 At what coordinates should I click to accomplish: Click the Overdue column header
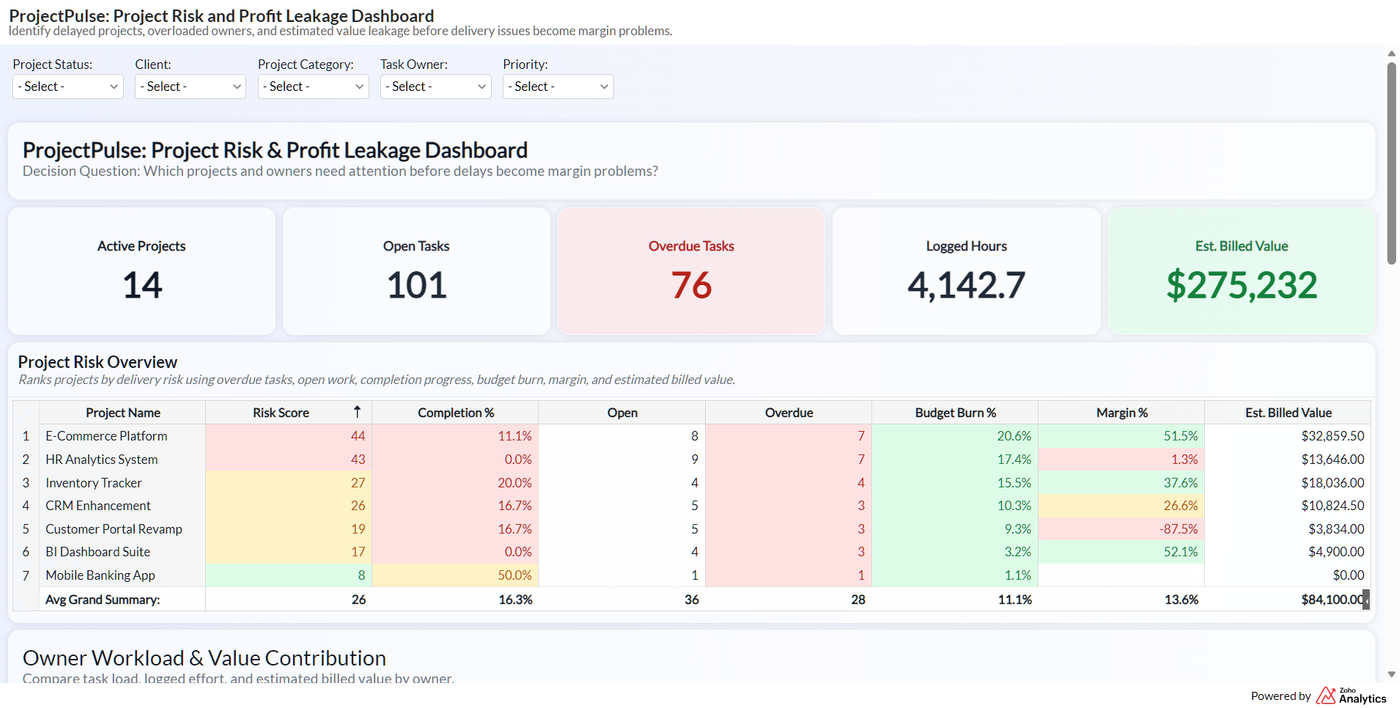point(789,412)
